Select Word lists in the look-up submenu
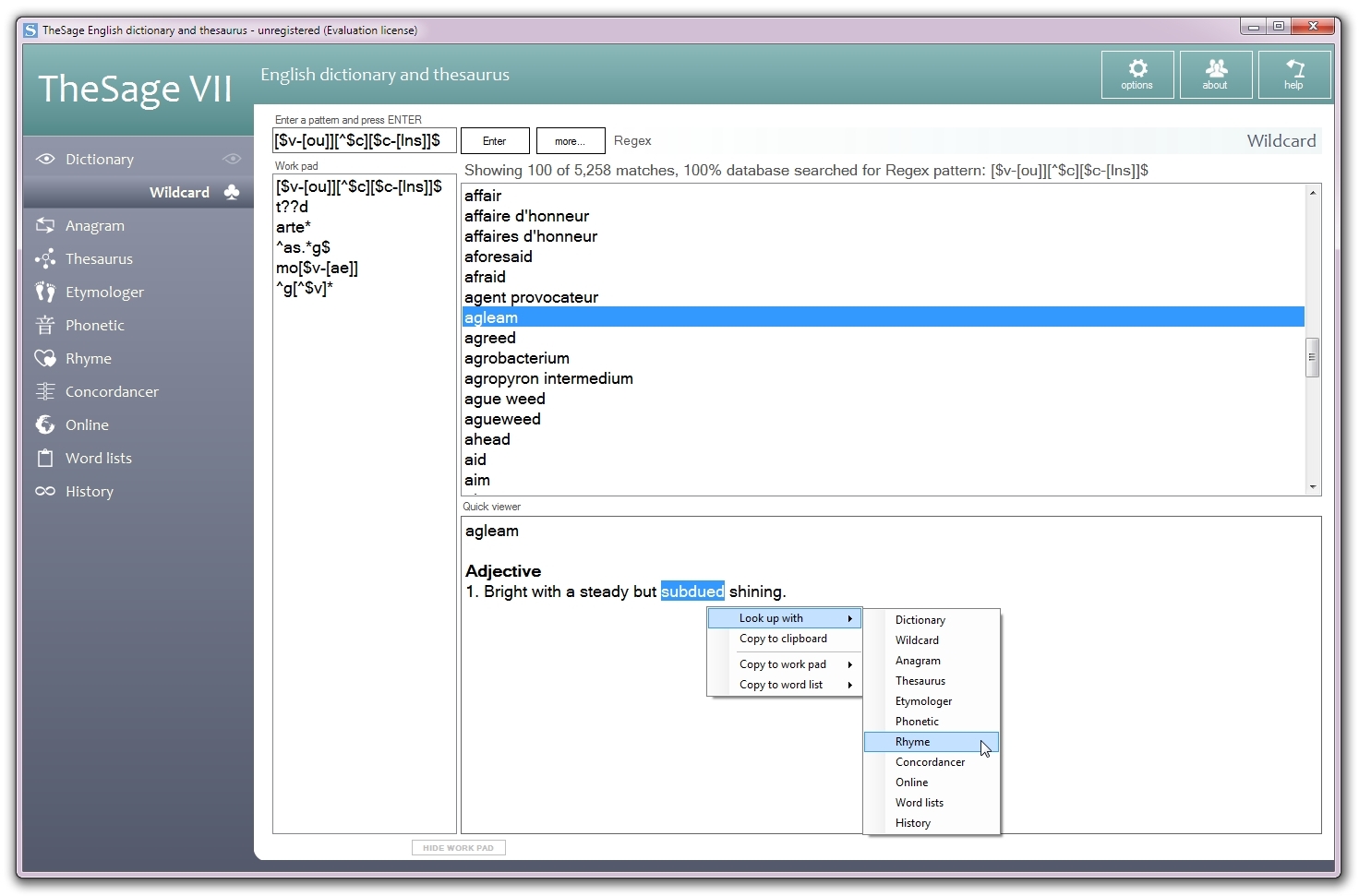Screen dimensions: 1359x896 click(x=932, y=803)
